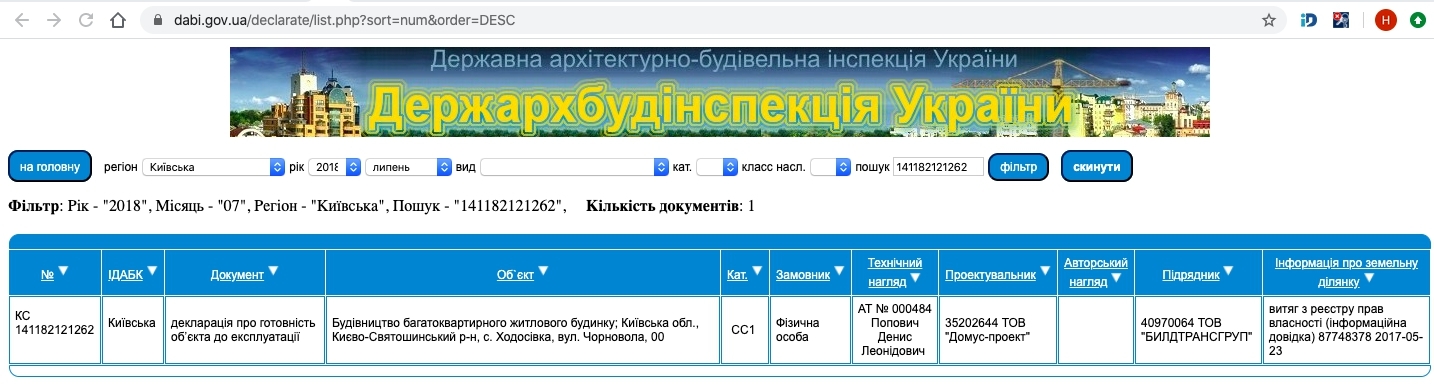Select the Фізична особа cell
This screenshot has width=1434, height=392.
point(811,330)
